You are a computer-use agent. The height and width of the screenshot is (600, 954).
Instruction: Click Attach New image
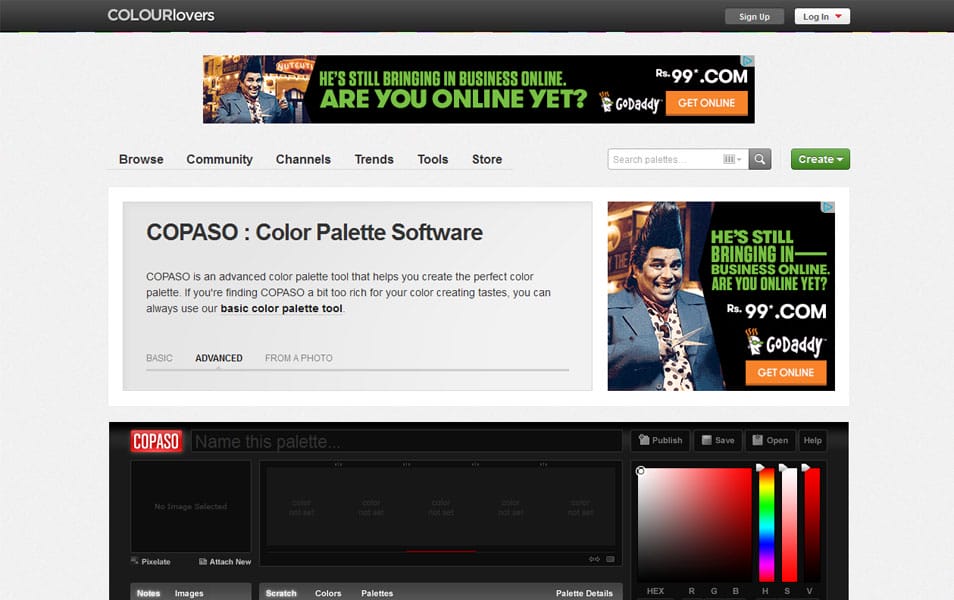225,562
